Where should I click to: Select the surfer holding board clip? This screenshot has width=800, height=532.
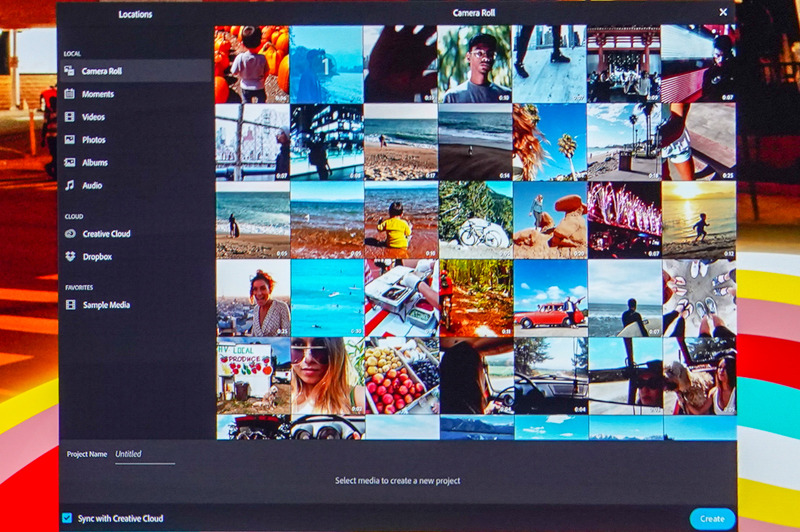pos(625,298)
